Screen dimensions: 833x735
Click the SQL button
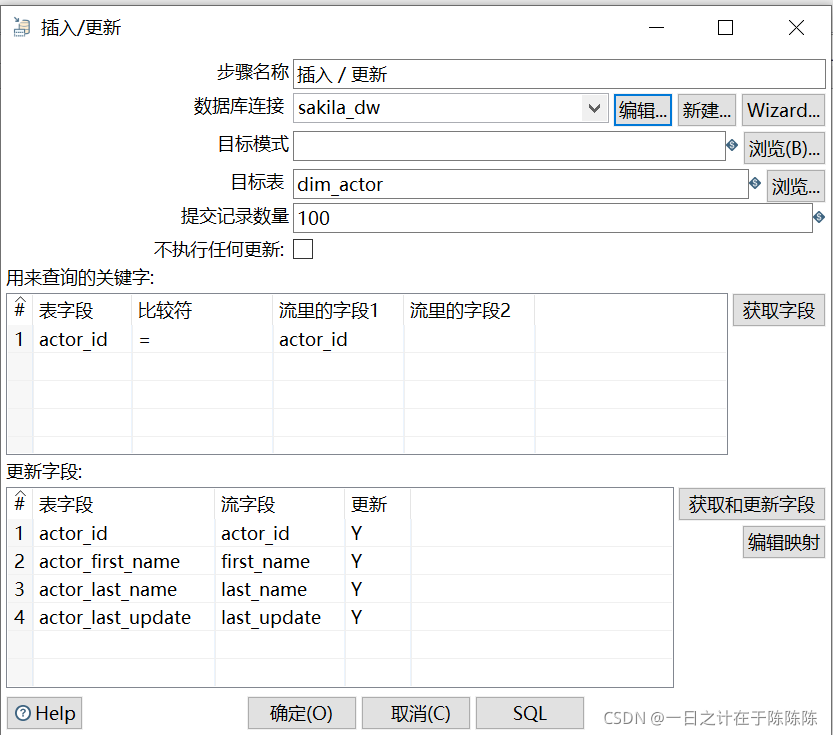click(530, 713)
